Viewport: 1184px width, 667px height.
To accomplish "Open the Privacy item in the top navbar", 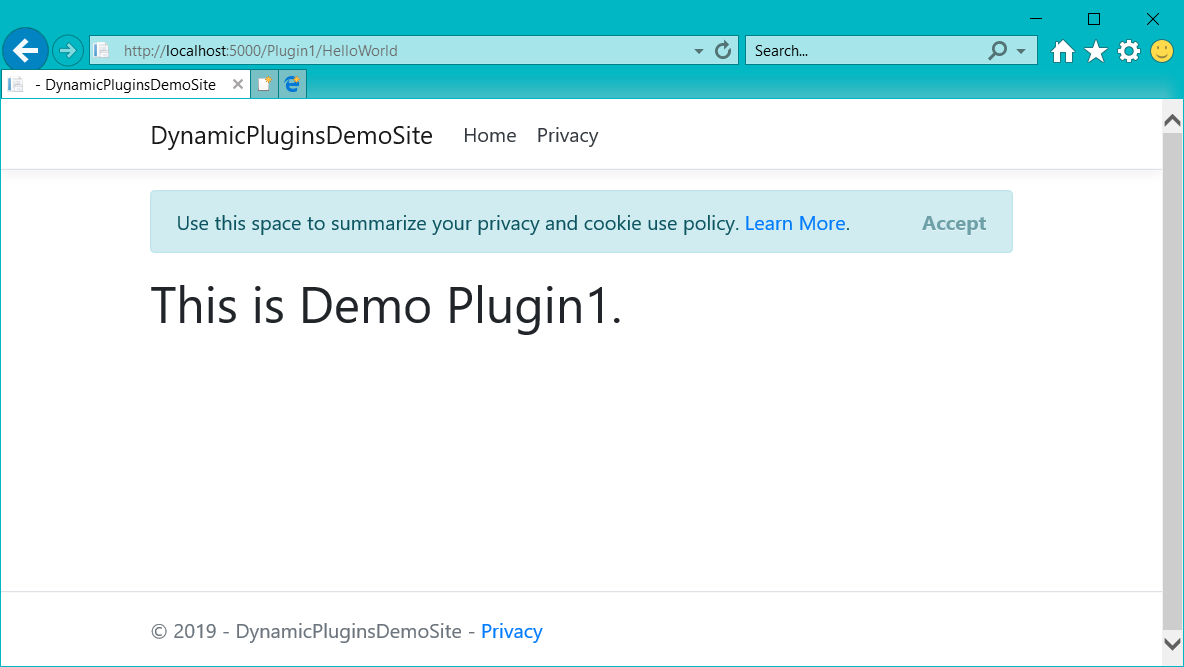I will pyautogui.click(x=567, y=136).
